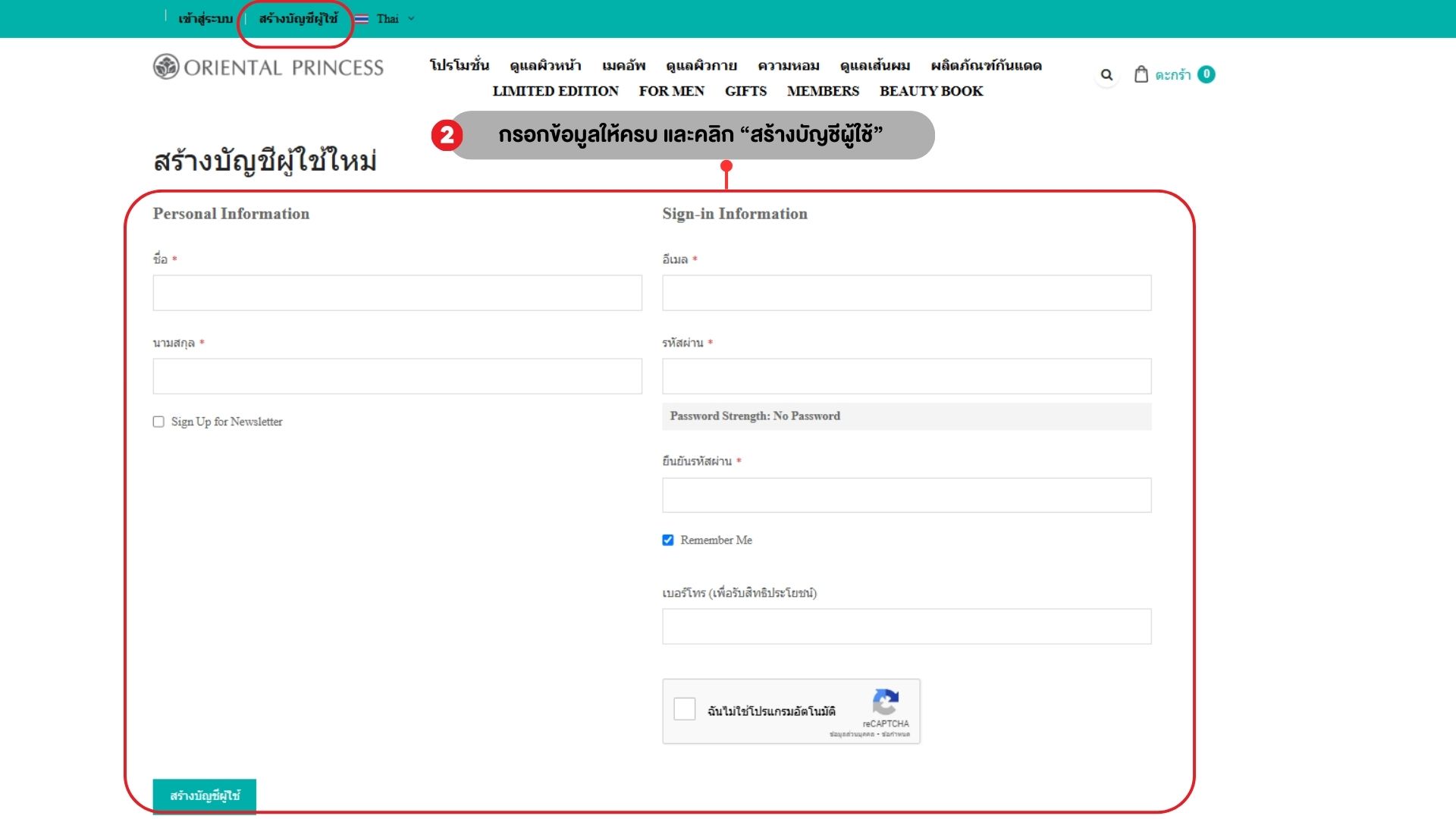The image size is (1456, 819).
Task: Focus the ชื่อ first name field
Action: 397,293
